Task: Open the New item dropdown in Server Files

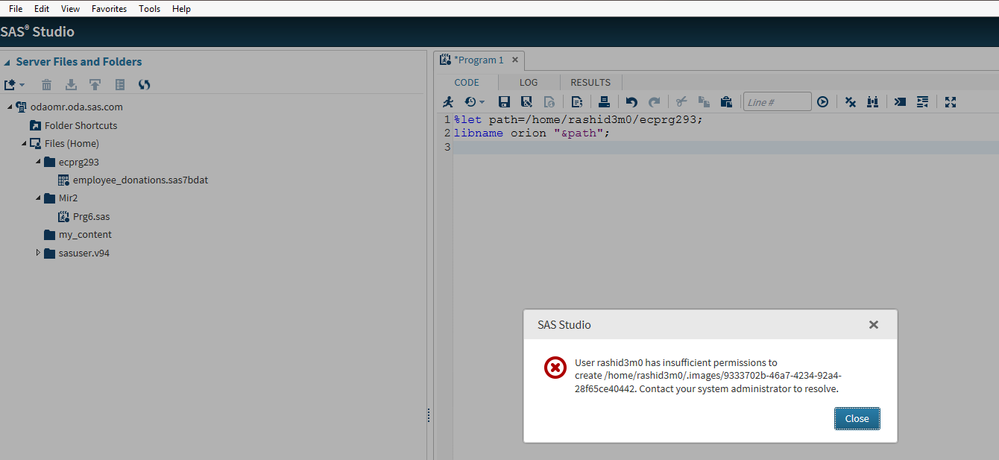Action: [x=14, y=85]
